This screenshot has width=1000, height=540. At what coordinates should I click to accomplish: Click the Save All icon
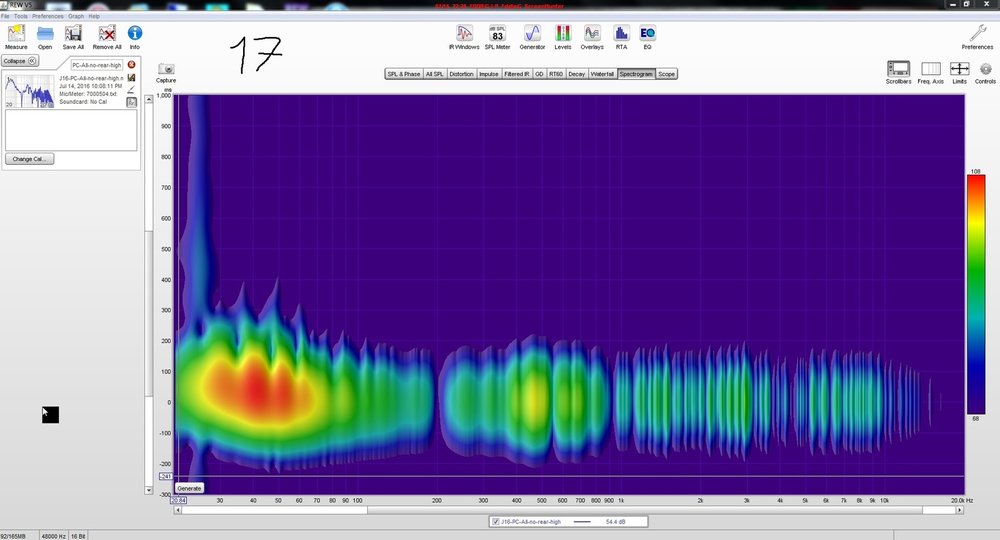[73, 34]
